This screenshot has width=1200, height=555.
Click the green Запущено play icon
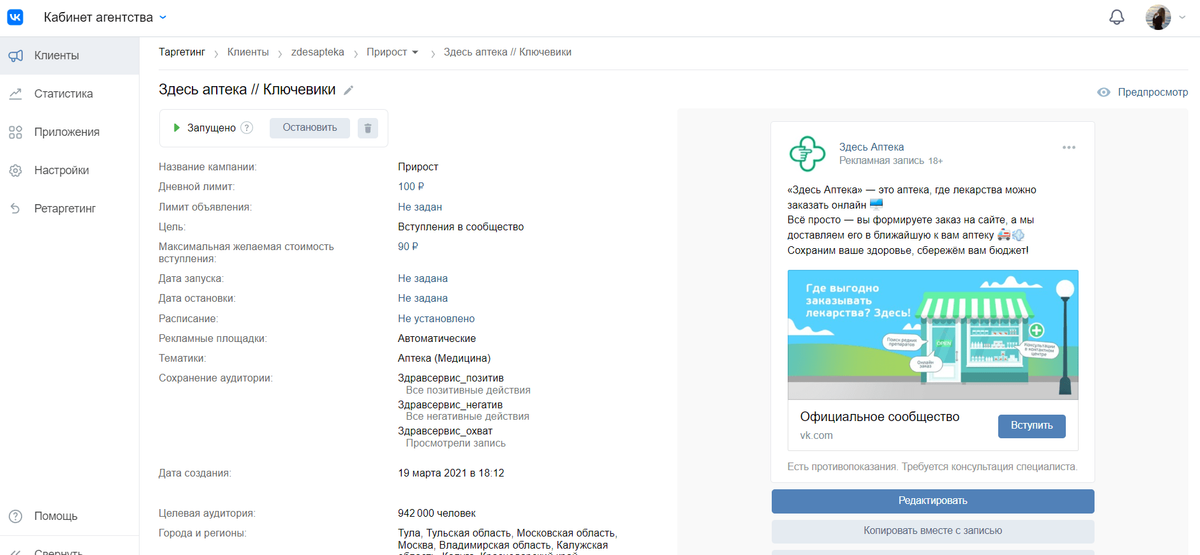(177, 128)
